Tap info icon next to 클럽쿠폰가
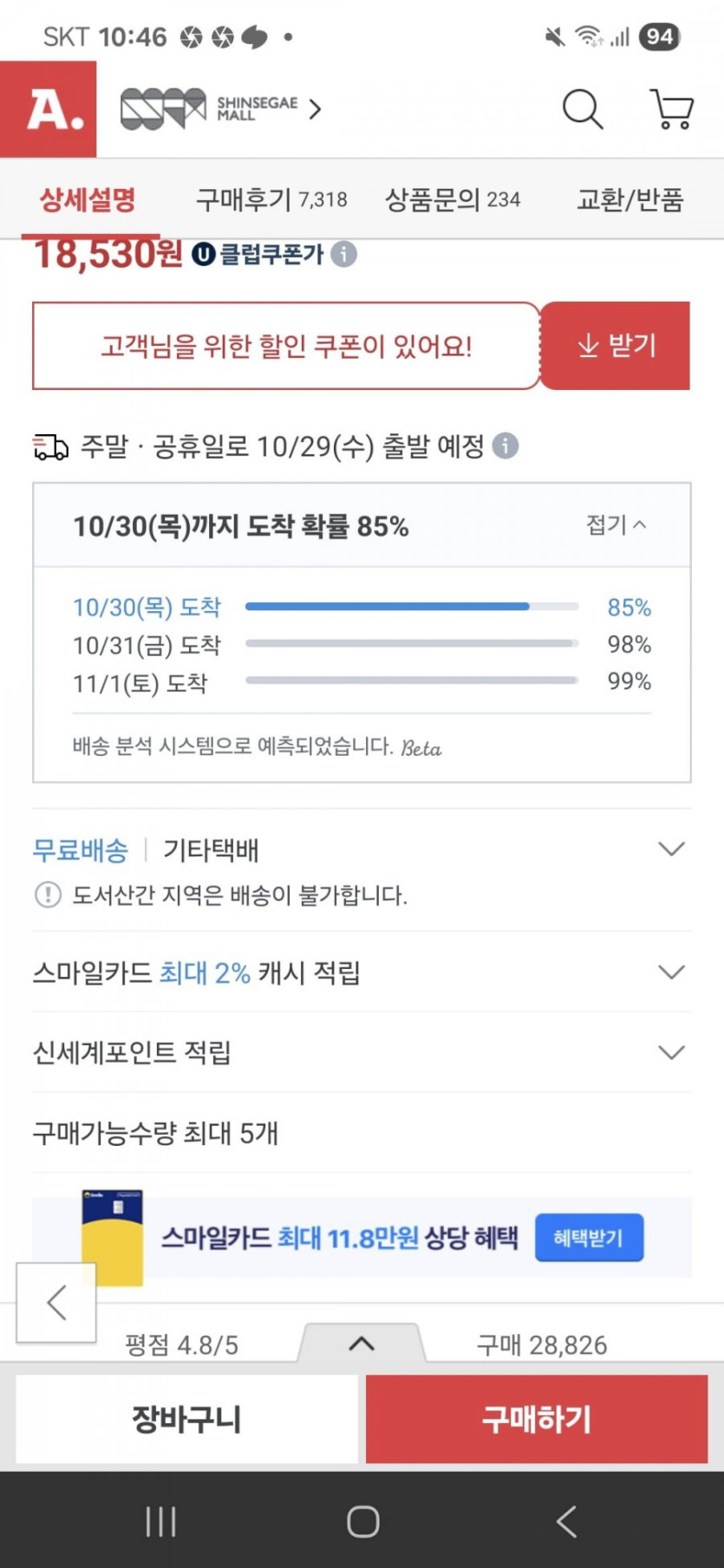Screen dimensions: 724x1568 pos(344,254)
